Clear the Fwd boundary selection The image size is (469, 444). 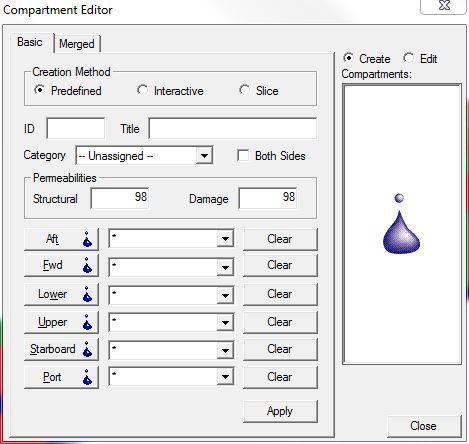[x=280, y=265]
